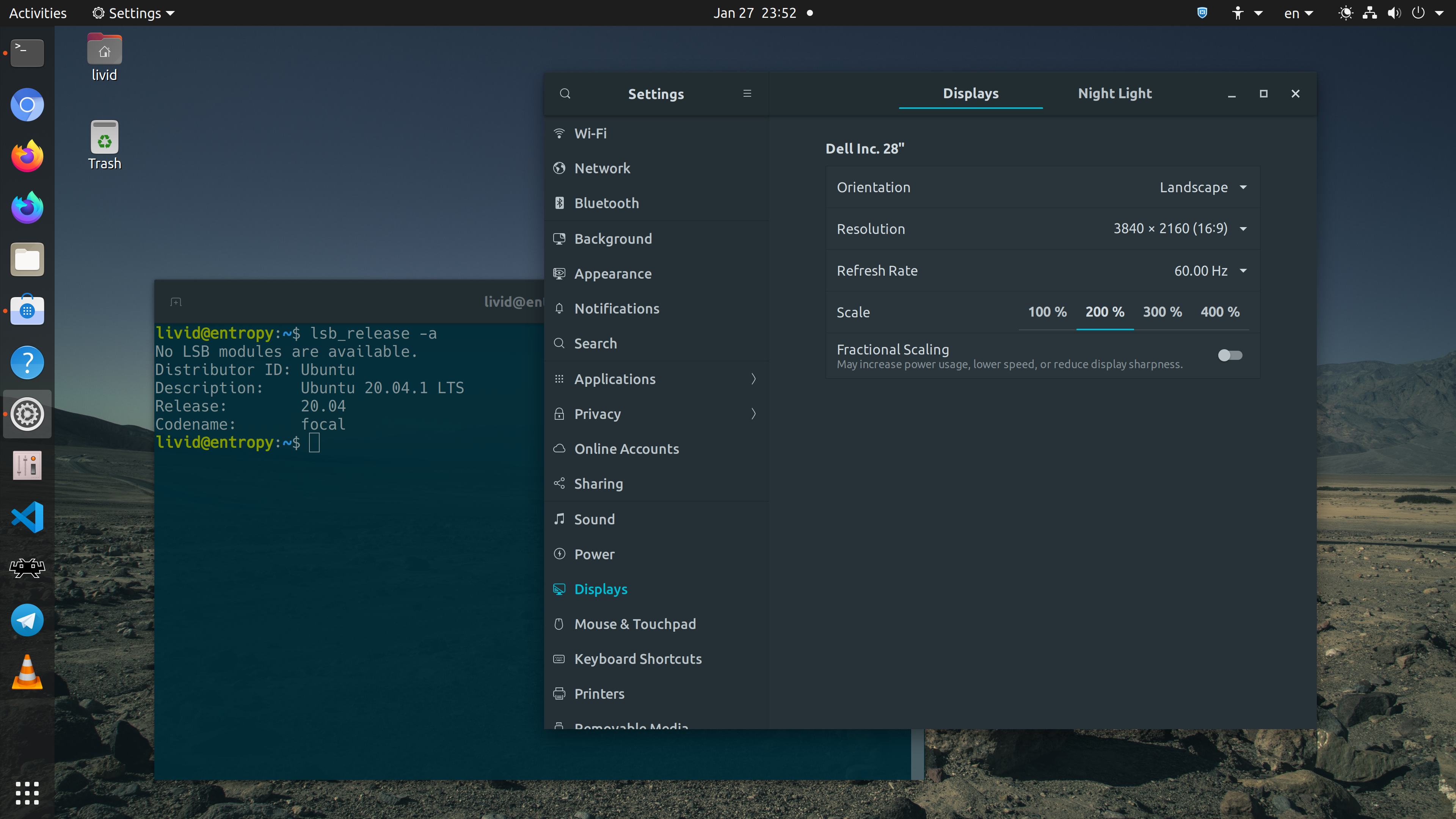The image size is (1456, 819).
Task: Show Applications grid at dock bottom
Action: (x=27, y=793)
